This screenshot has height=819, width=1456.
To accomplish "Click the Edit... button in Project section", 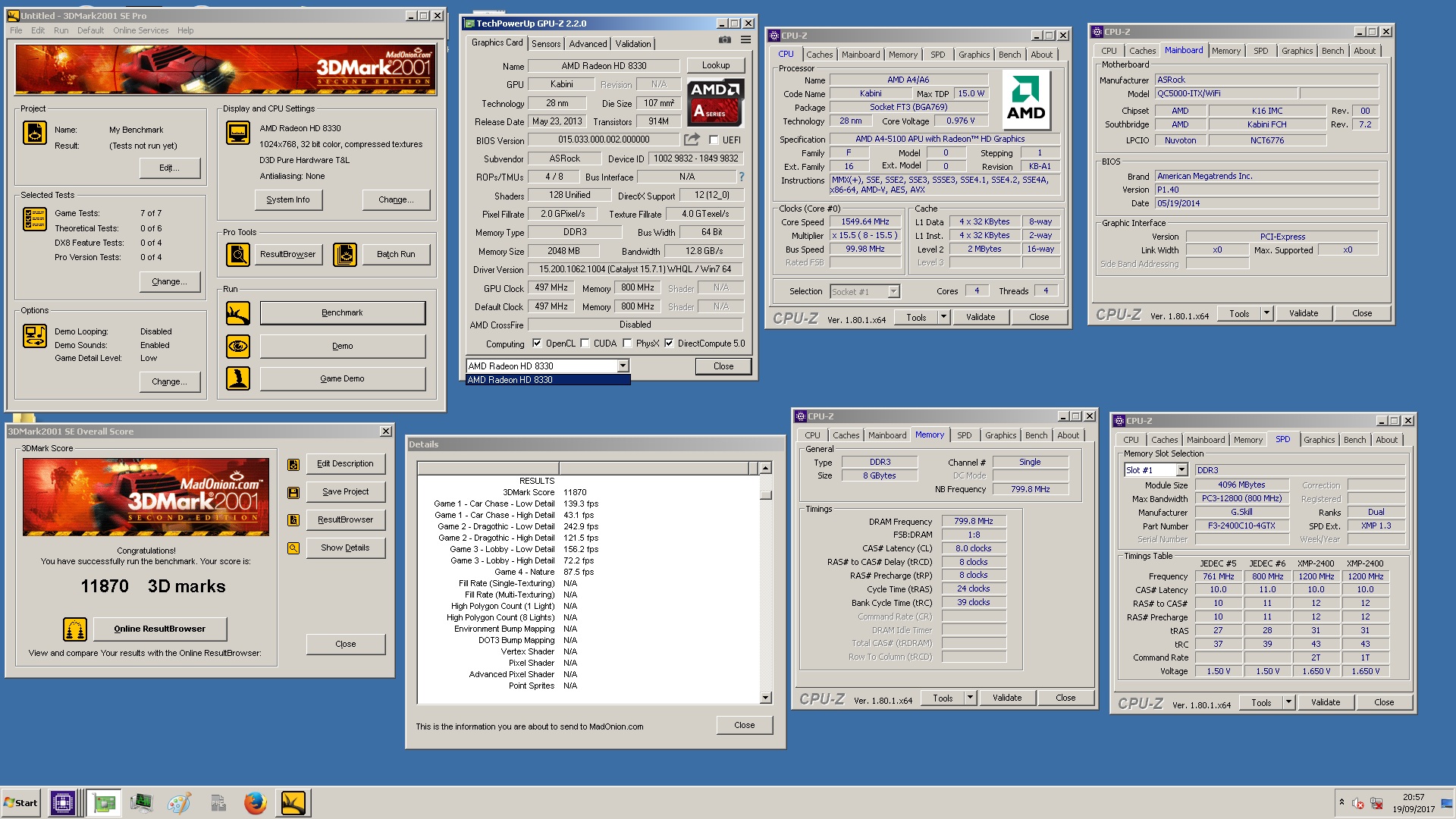I will point(170,168).
